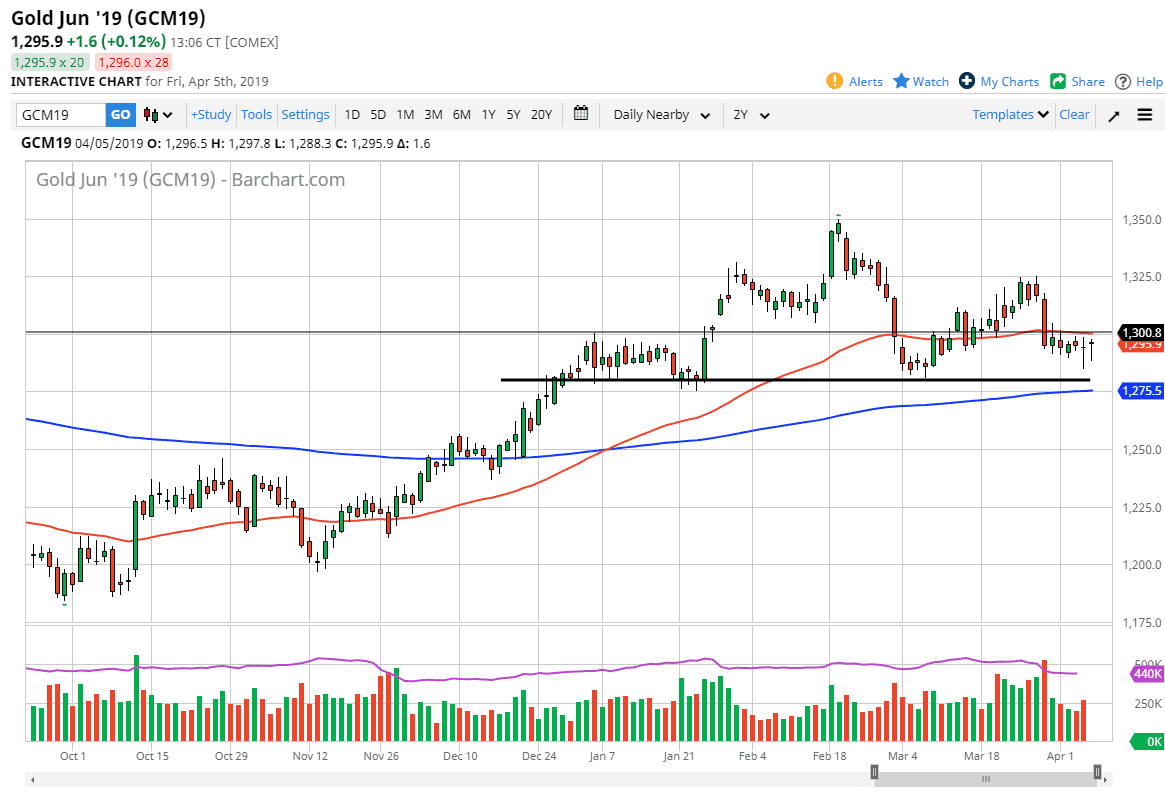
Task: Expand the 2Y period dropdown
Action: click(x=751, y=115)
